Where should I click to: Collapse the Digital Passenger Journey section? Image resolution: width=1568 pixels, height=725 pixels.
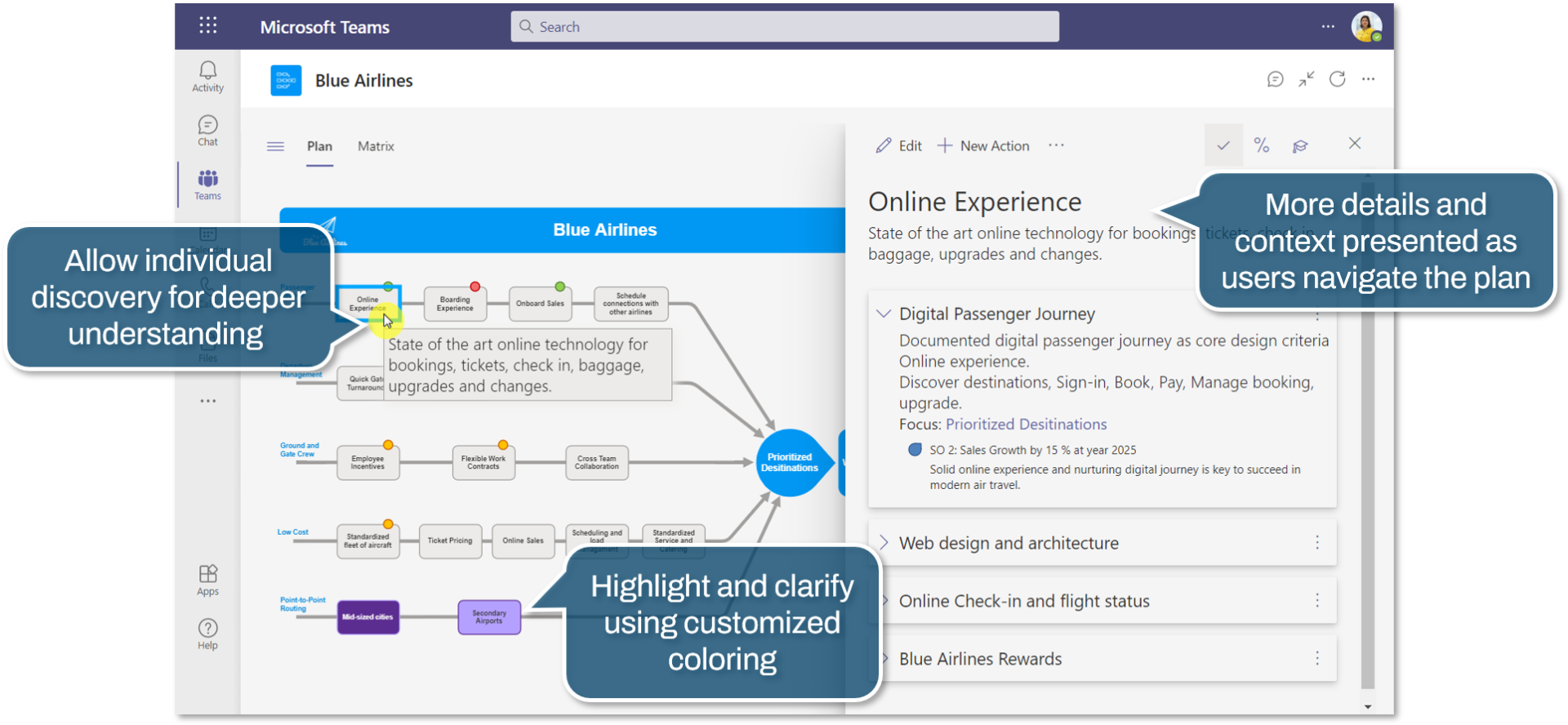(x=883, y=314)
